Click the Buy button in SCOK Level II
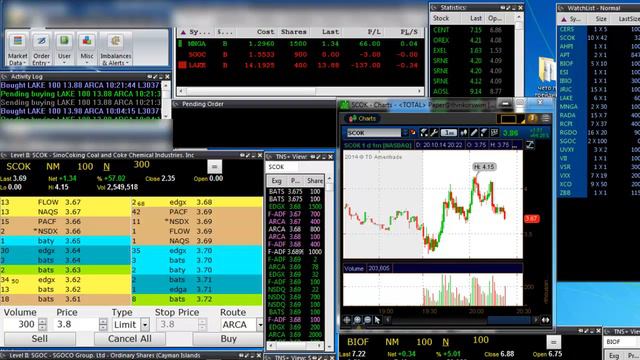The image size is (640, 360). coord(228,339)
